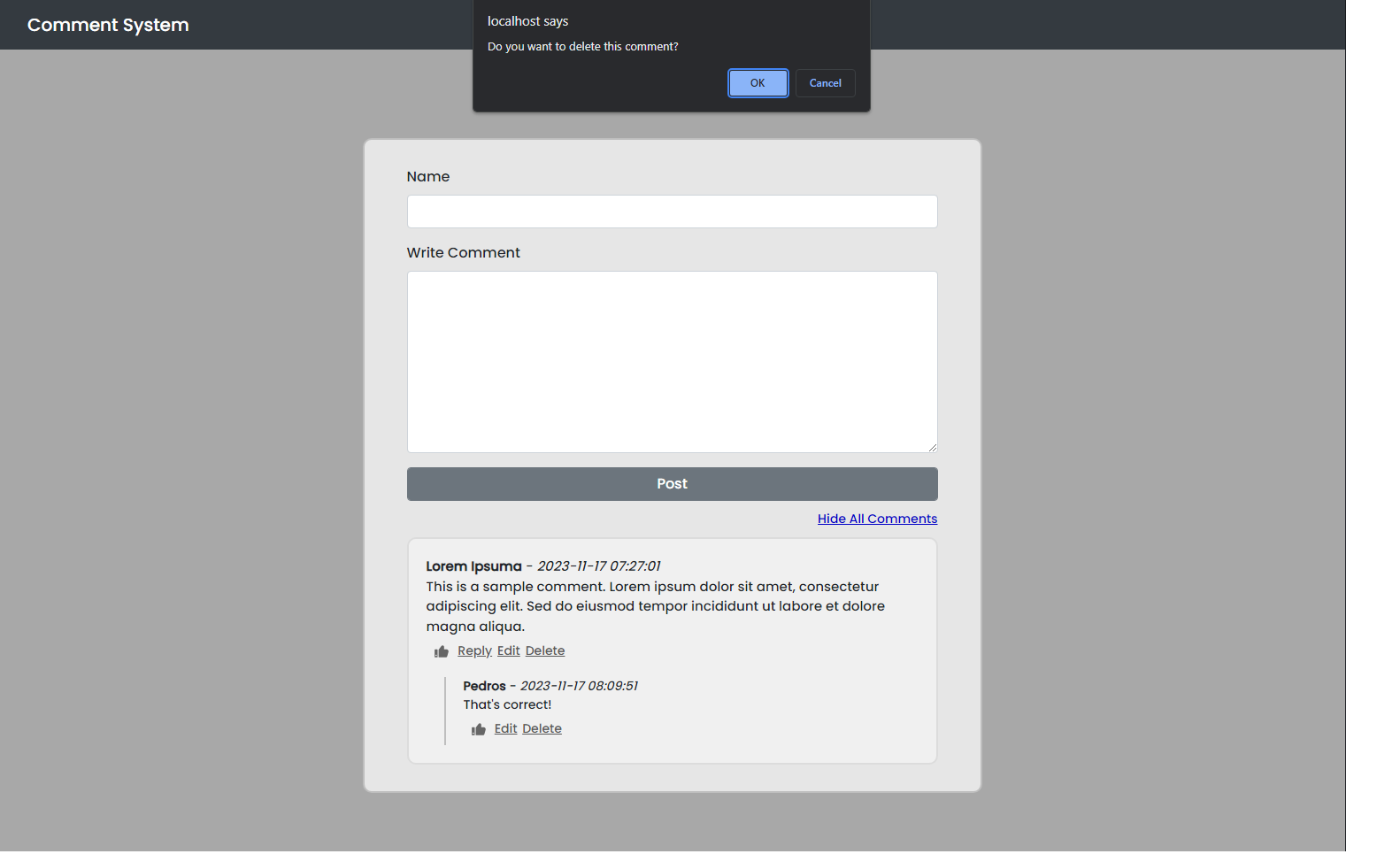Like the Lorem Ipsuma comment with thumbs-up
Image resolution: width=1400 pixels, height=854 pixels.
(442, 652)
